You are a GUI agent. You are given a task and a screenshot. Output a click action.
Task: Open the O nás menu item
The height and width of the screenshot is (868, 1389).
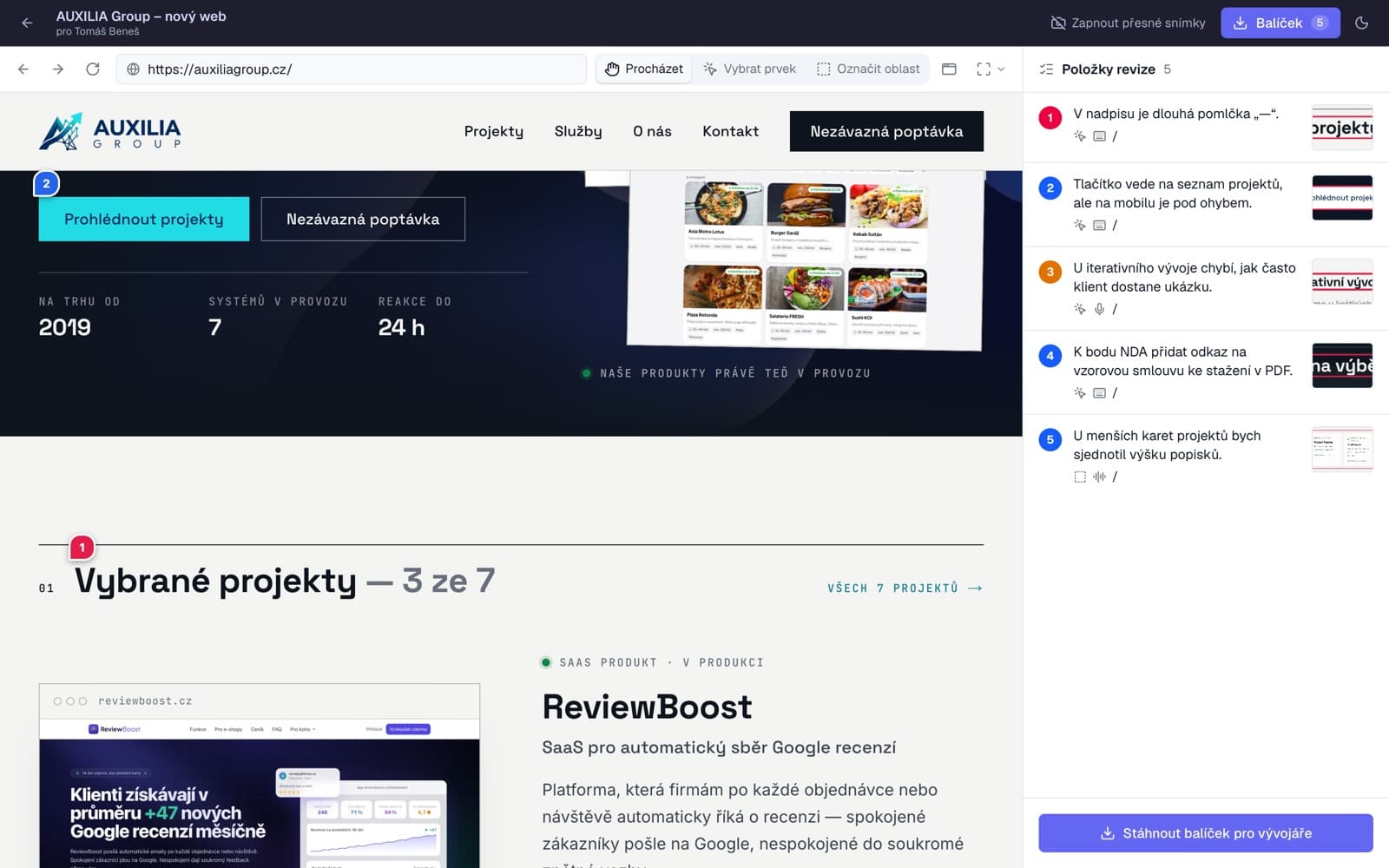click(x=652, y=131)
